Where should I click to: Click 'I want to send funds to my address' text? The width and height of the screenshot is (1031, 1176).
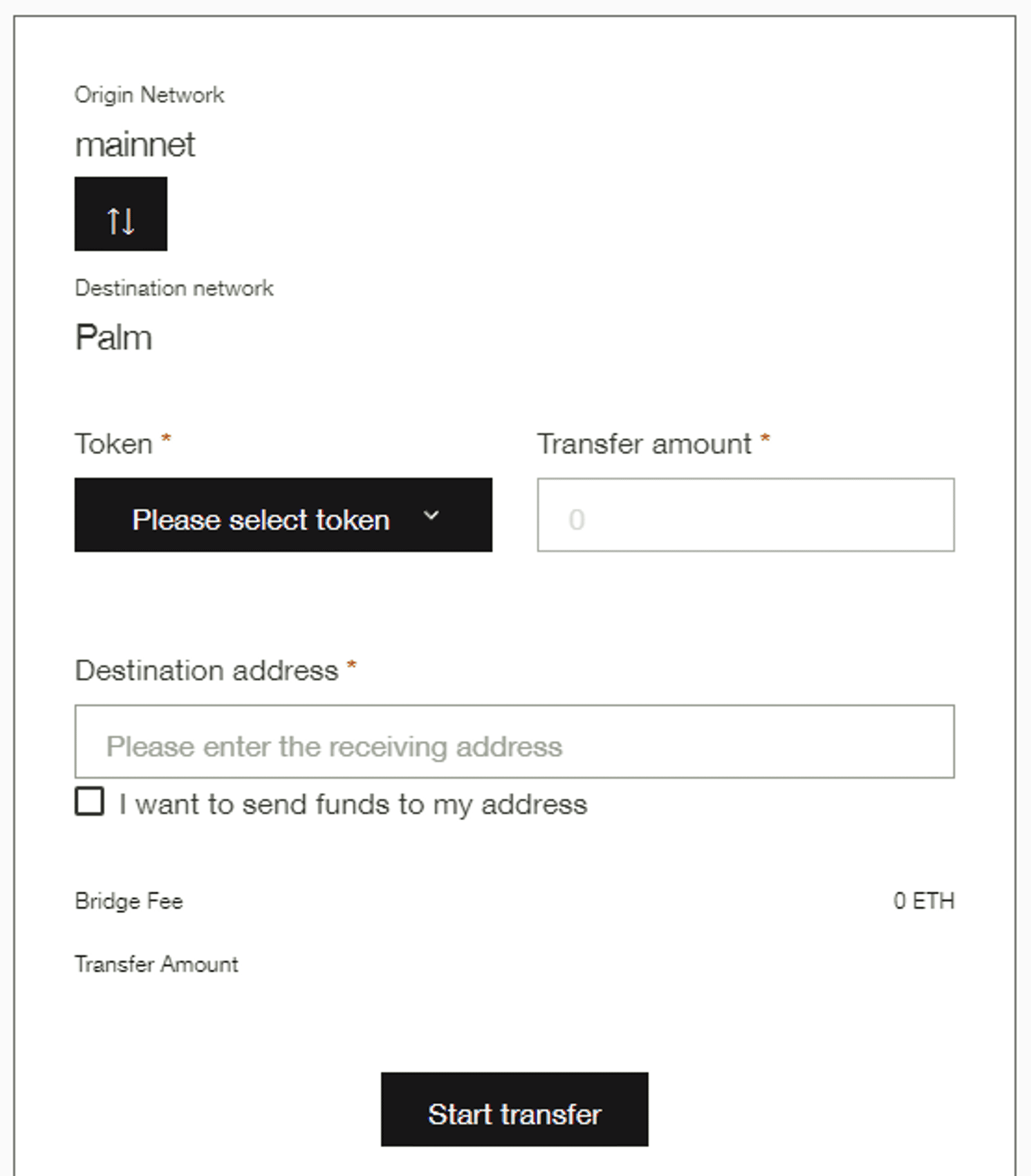[x=353, y=804]
